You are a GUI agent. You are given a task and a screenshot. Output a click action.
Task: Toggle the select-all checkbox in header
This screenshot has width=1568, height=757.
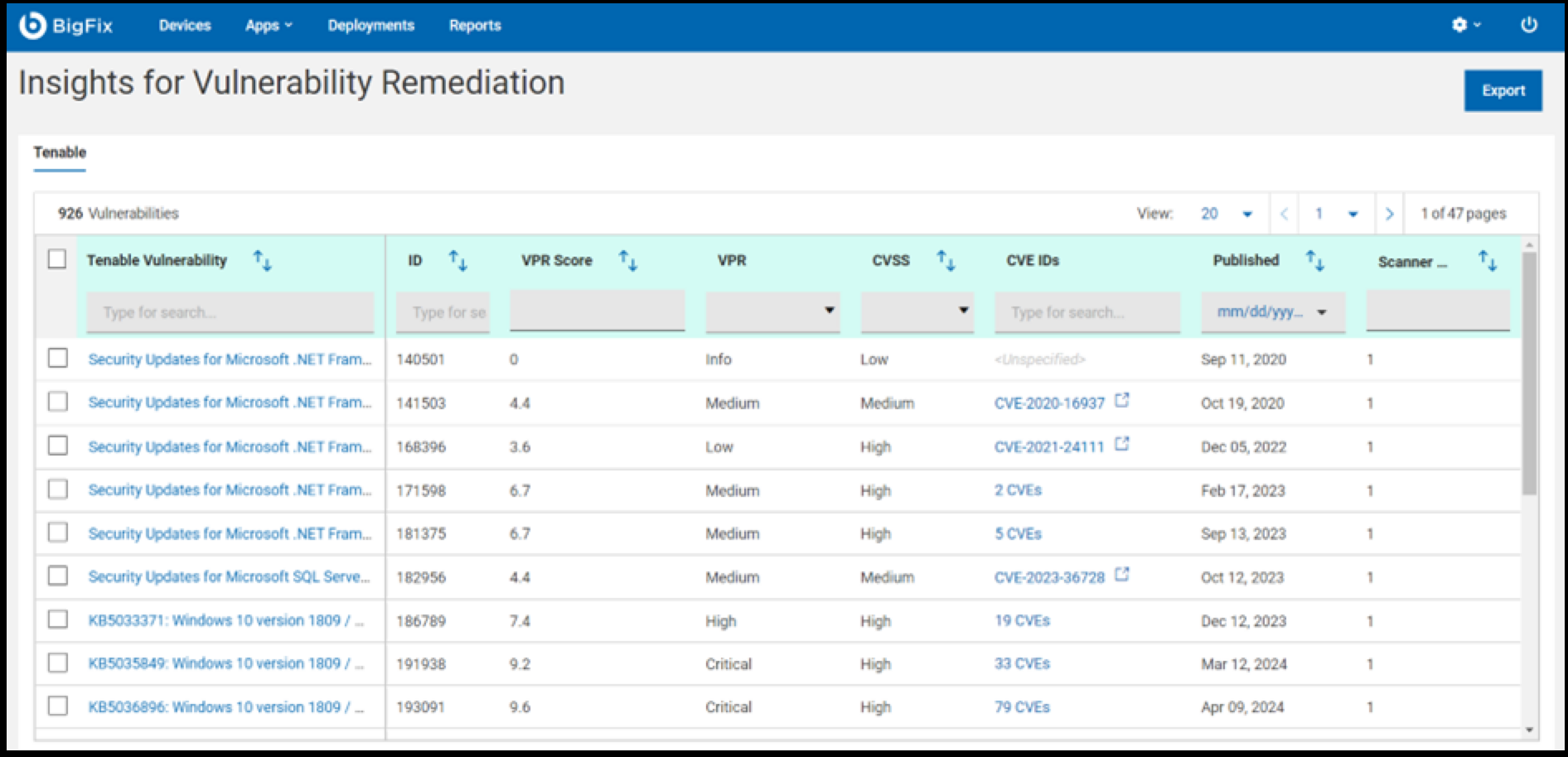[57, 259]
